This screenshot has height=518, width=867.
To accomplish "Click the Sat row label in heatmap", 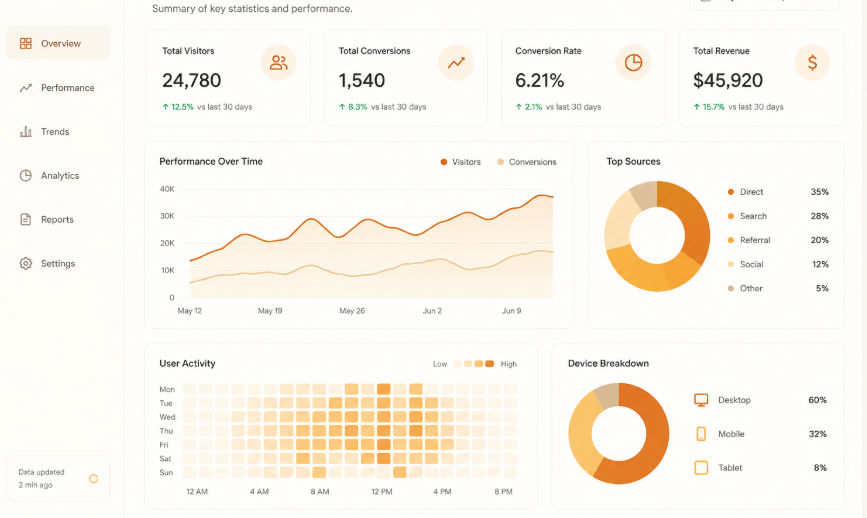I will [x=165, y=458].
